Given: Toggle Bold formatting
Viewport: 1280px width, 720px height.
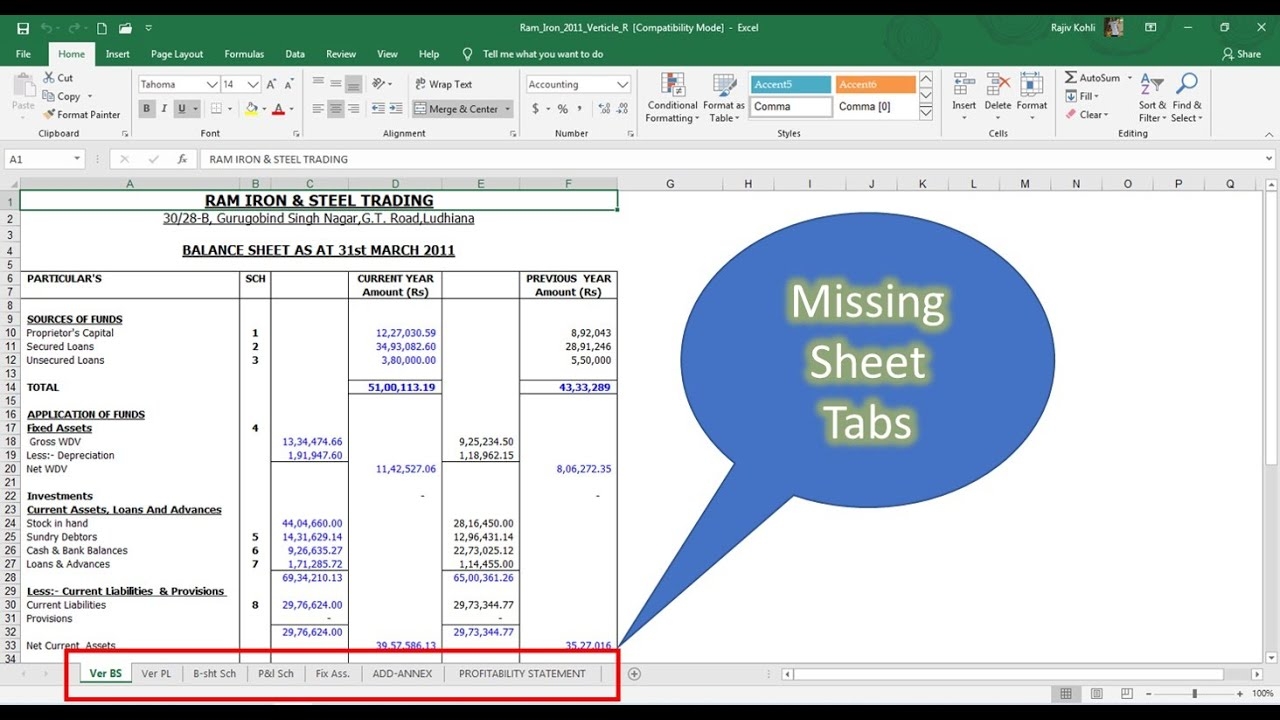Looking at the screenshot, I should pos(147,109).
